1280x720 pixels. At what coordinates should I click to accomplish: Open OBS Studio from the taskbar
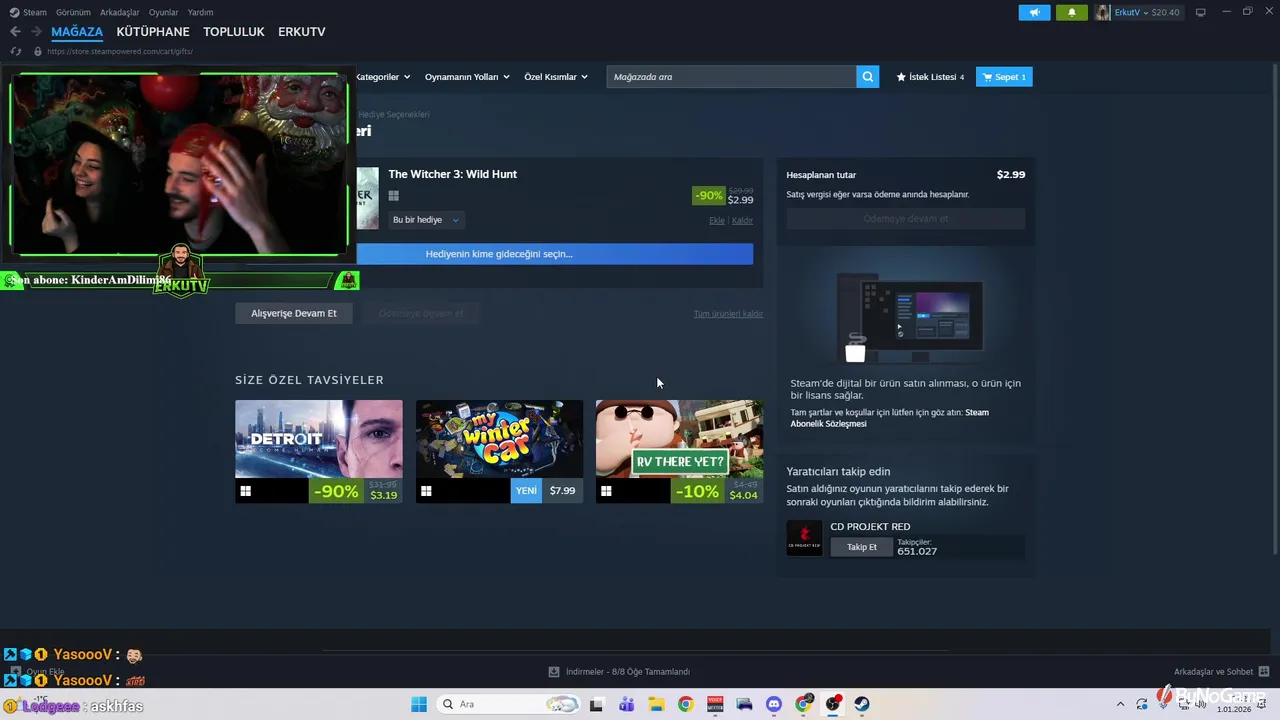[832, 704]
